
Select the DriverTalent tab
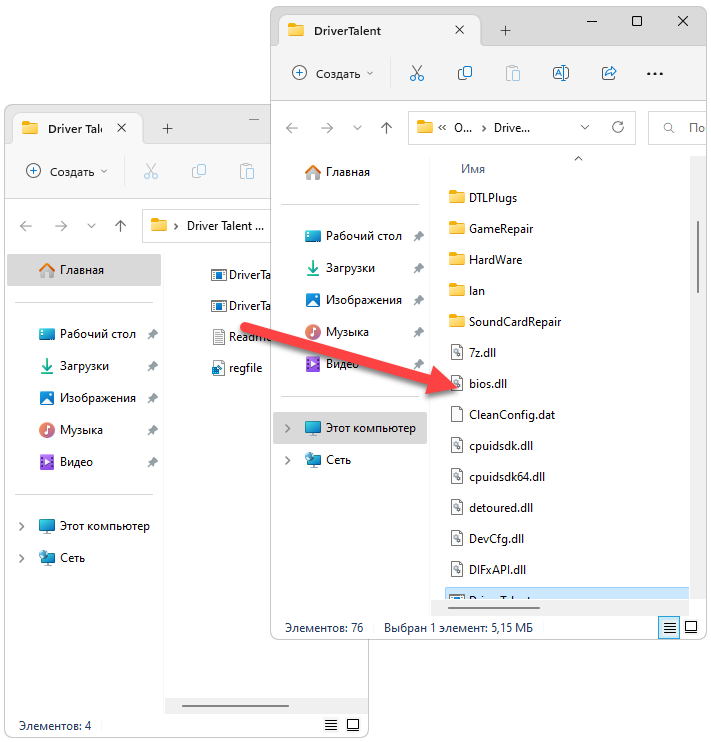click(x=380, y=31)
